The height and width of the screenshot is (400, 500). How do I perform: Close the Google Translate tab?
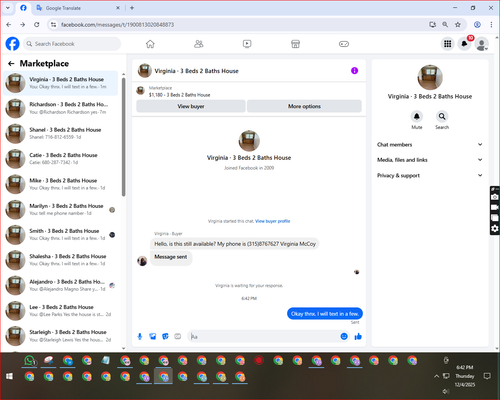(118, 8)
